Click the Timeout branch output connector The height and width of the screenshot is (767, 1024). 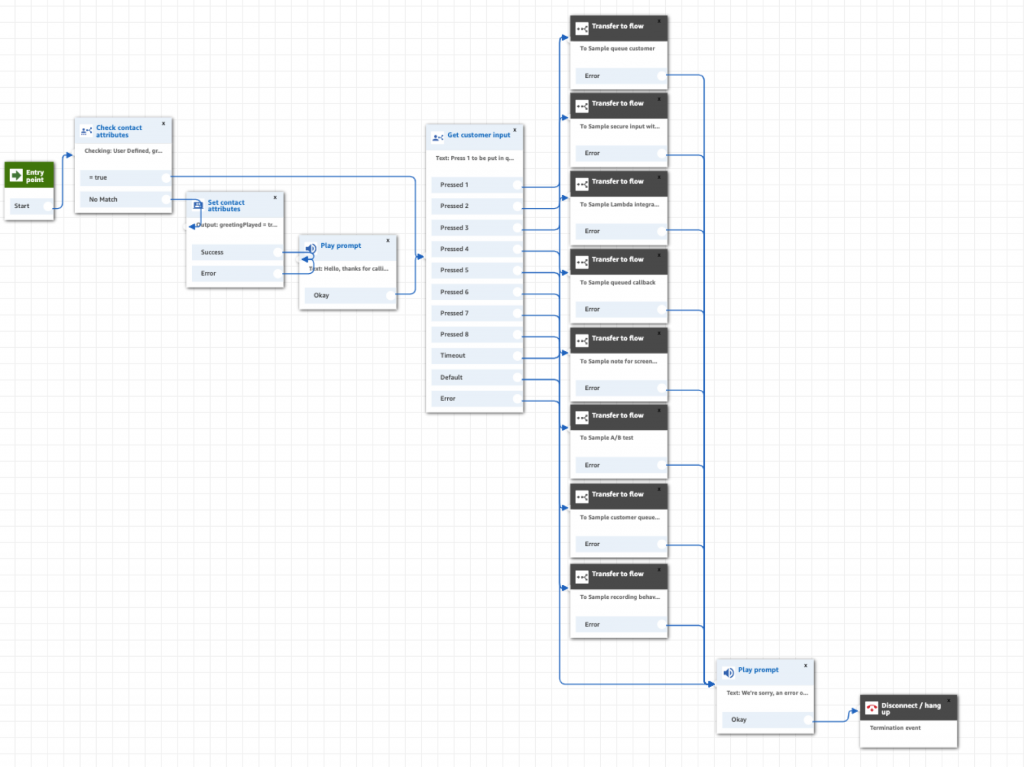pyautogui.click(x=516, y=356)
